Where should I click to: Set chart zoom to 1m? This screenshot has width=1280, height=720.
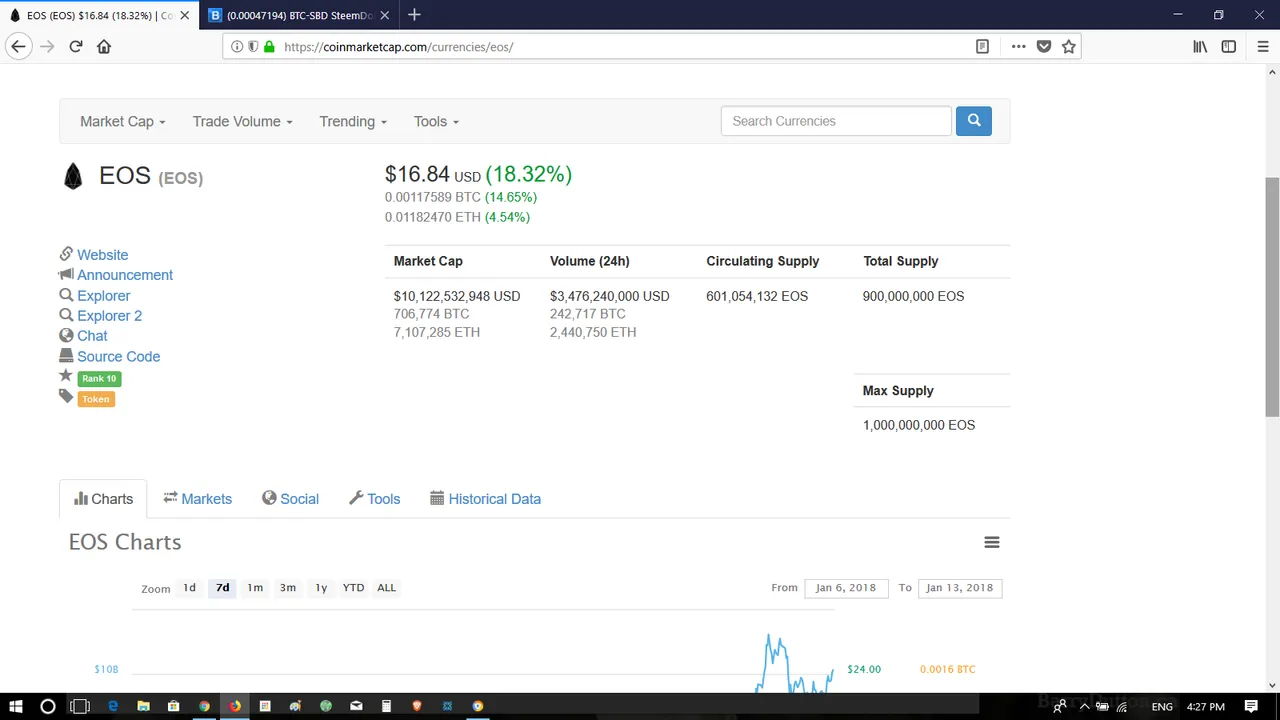click(255, 588)
